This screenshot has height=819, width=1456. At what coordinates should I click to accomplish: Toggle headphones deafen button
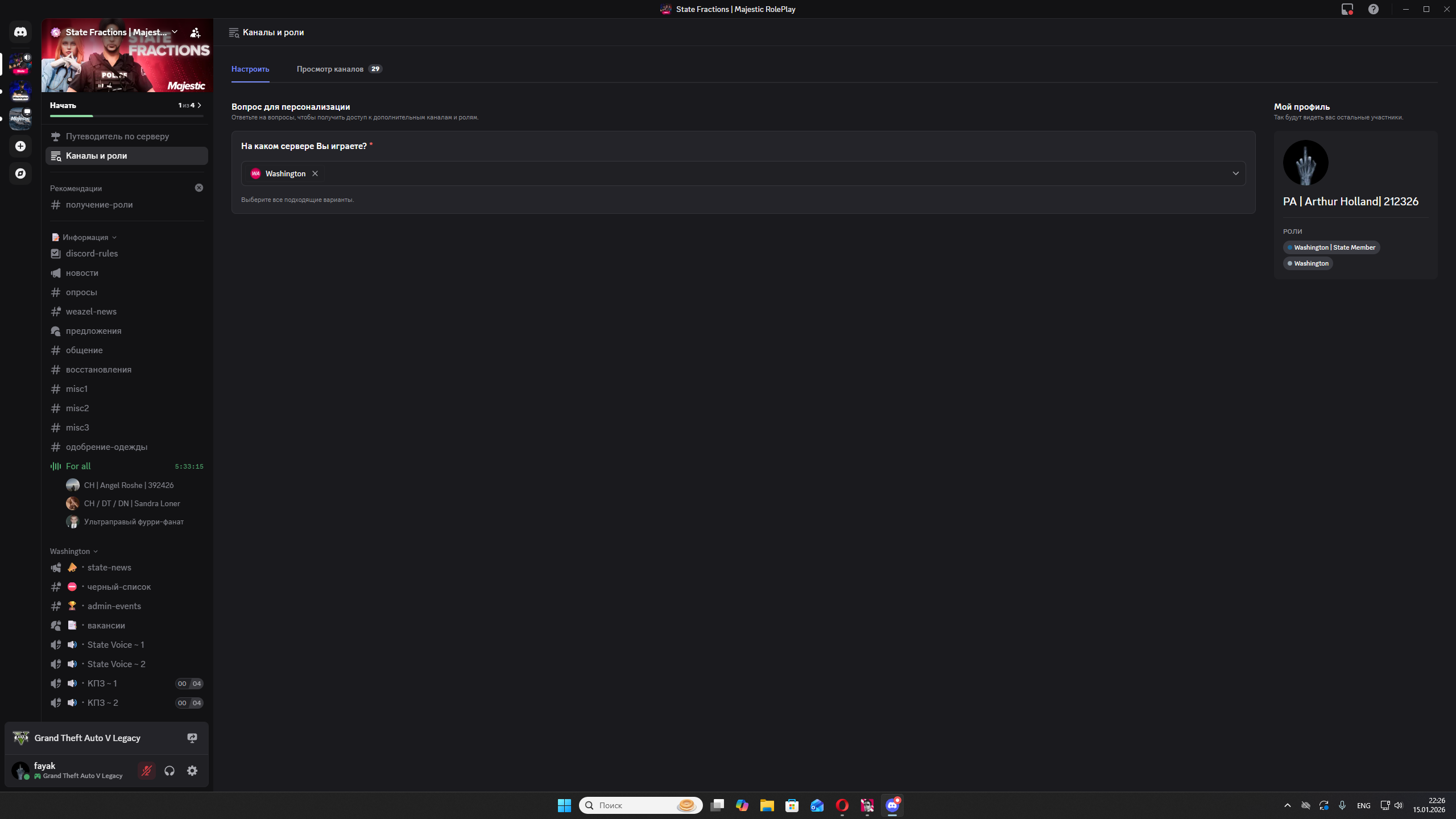point(169,771)
